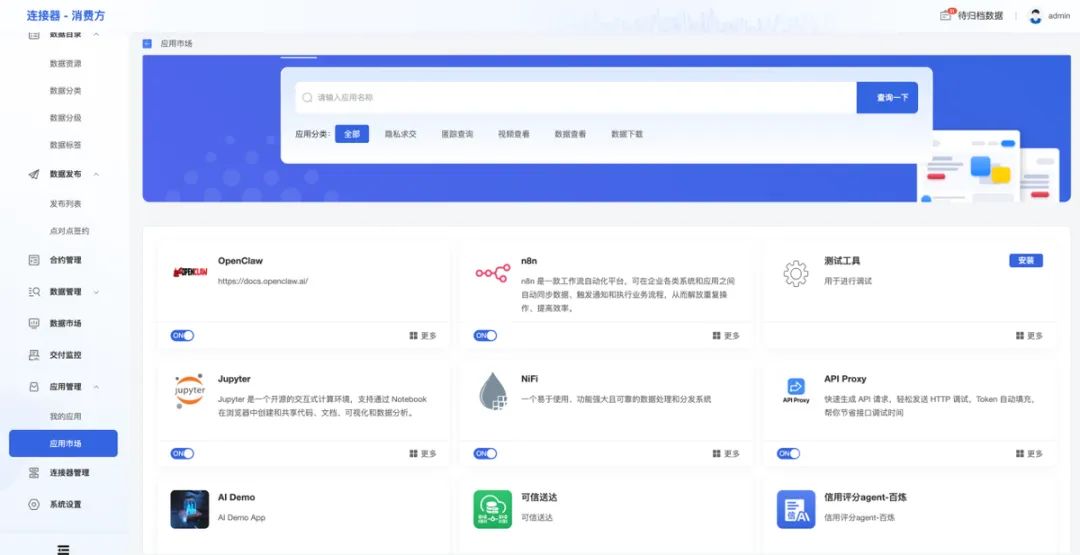Viewport: 1080px width, 555px height.
Task: Click the 连接器管理 sidebar icon
Action: click(x=34, y=473)
